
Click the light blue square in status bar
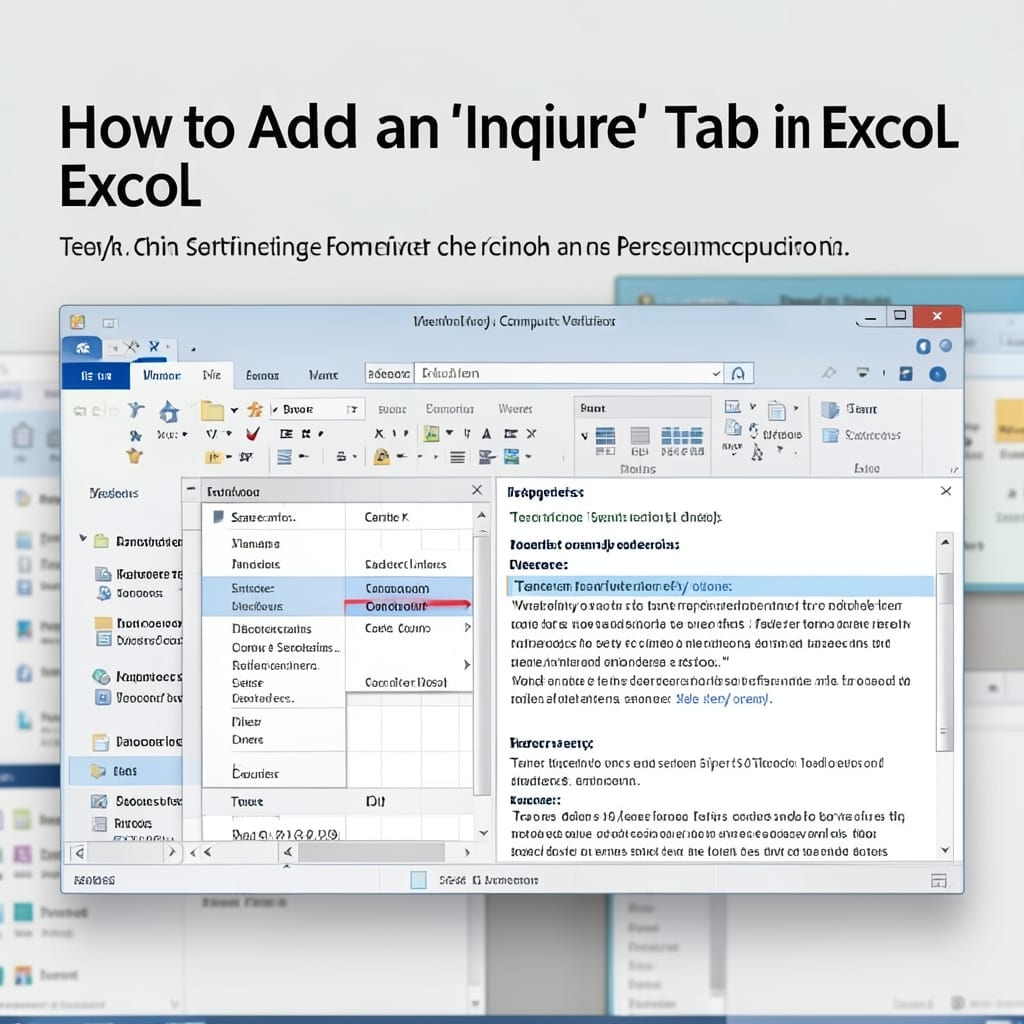pos(419,880)
